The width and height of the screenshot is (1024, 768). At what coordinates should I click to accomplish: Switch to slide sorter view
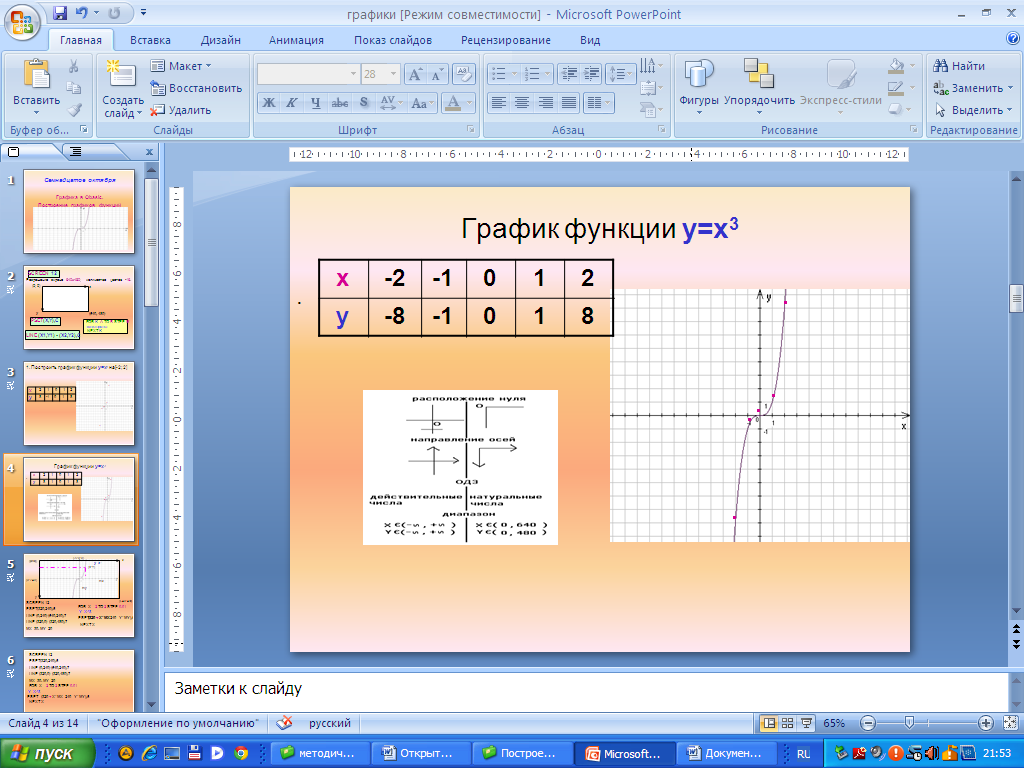click(x=787, y=723)
